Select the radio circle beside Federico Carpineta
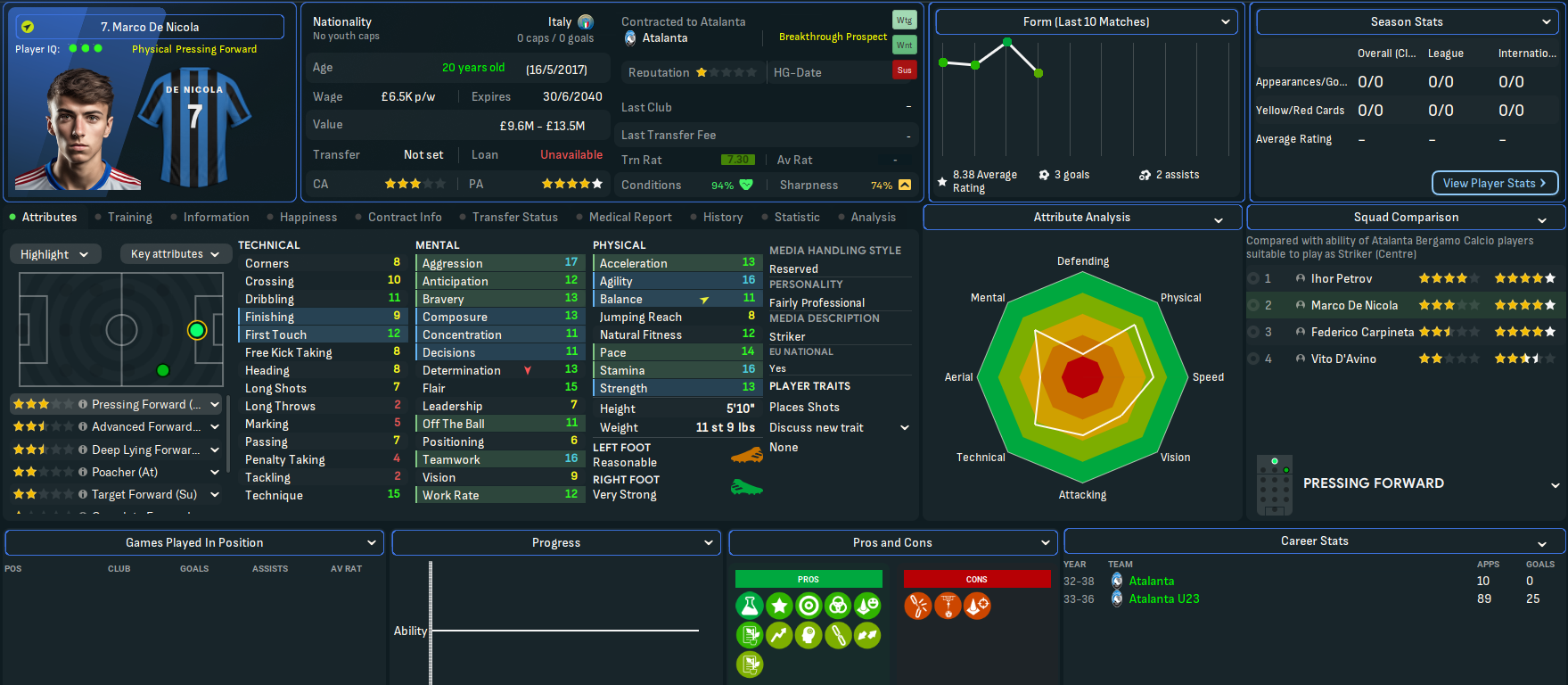 pos(1254,332)
